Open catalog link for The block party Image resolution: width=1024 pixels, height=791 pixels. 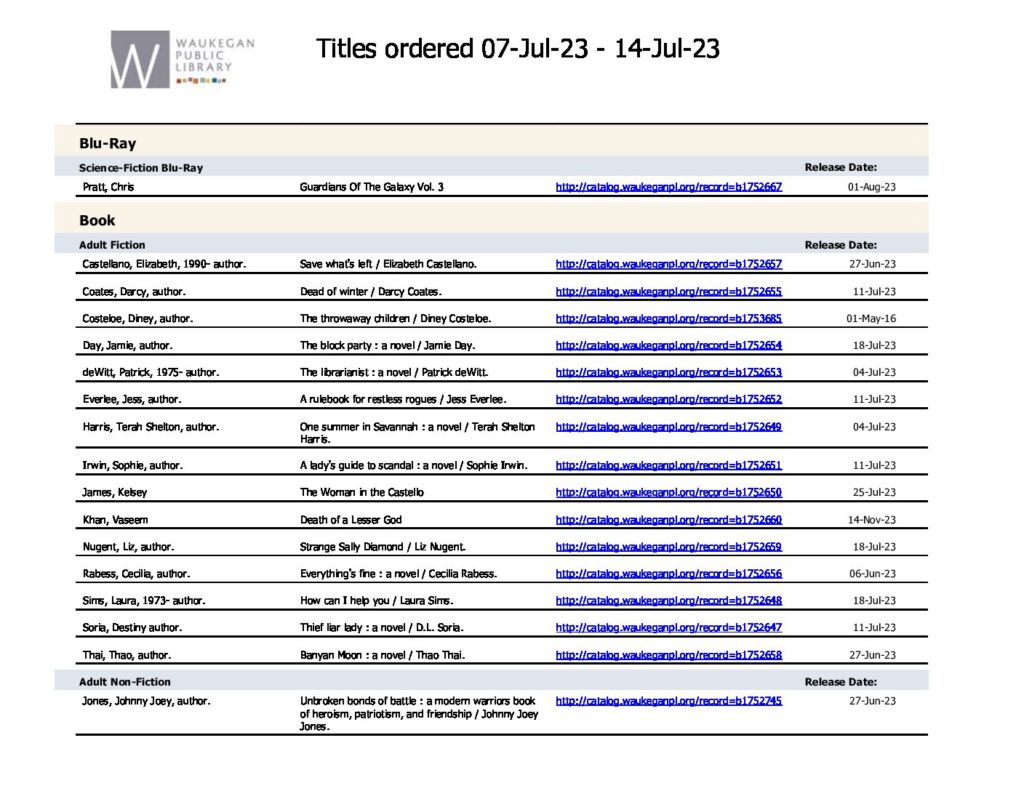[669, 345]
